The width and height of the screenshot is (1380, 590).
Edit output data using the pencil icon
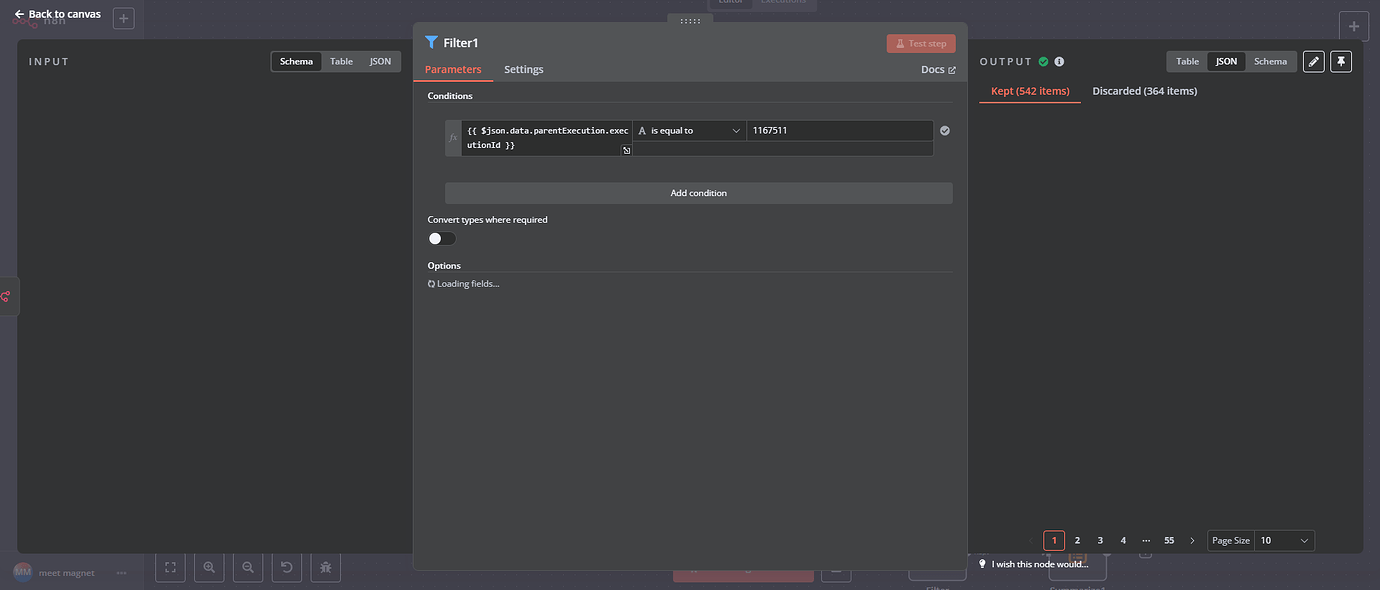pyautogui.click(x=1313, y=61)
